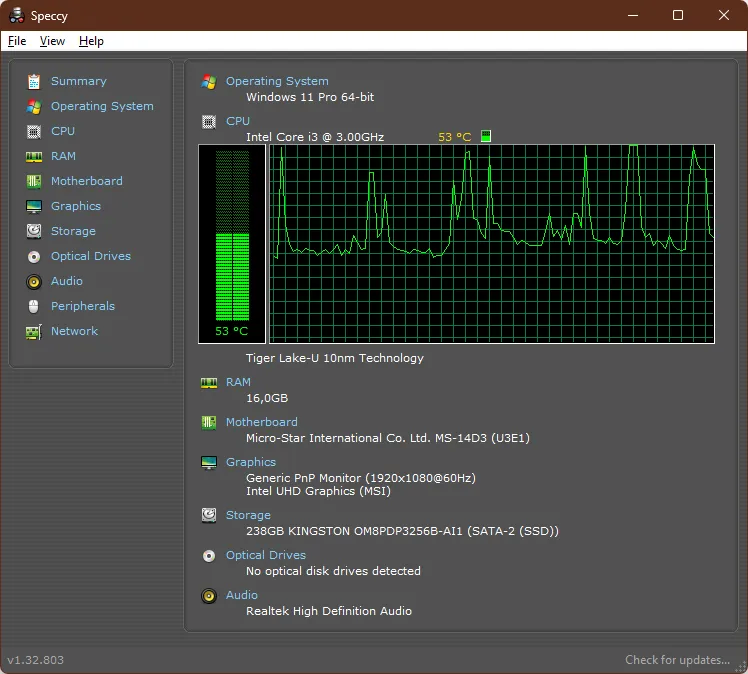Click the green CPU temperature status indicator
Screen dimensions: 748x674
[x=486, y=136]
